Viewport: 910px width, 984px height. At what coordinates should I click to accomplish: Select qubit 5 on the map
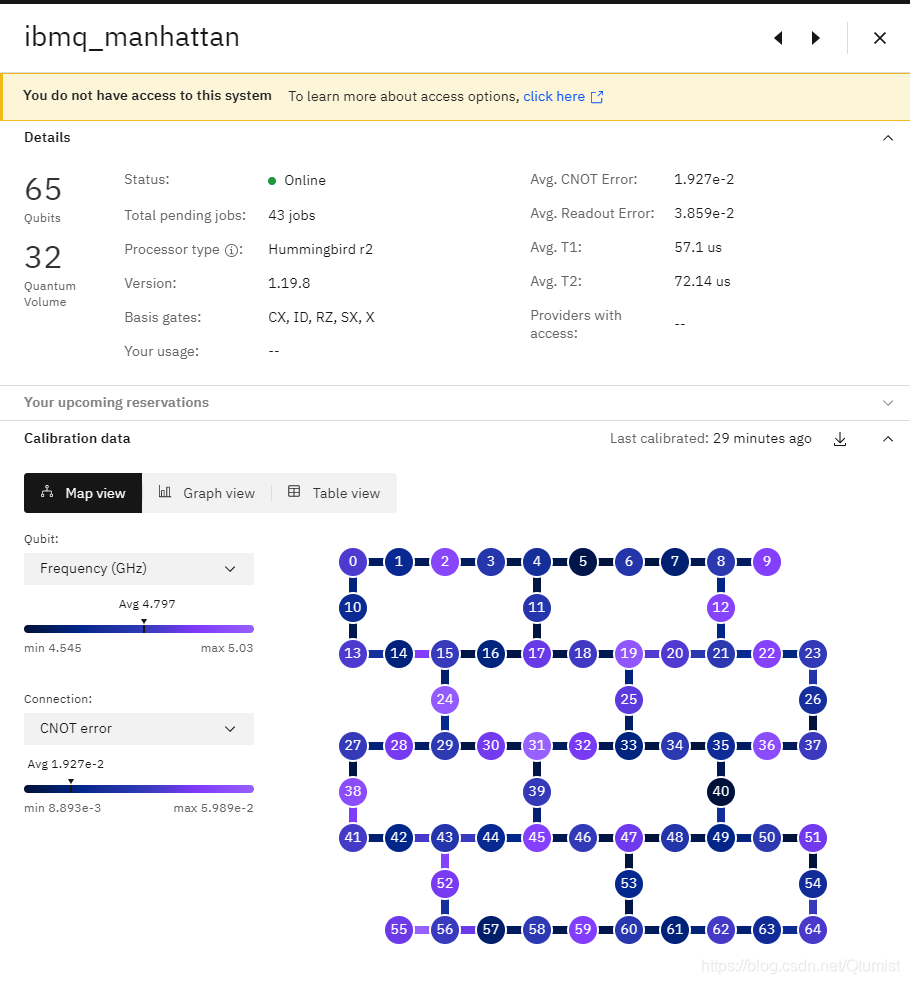tap(583, 562)
